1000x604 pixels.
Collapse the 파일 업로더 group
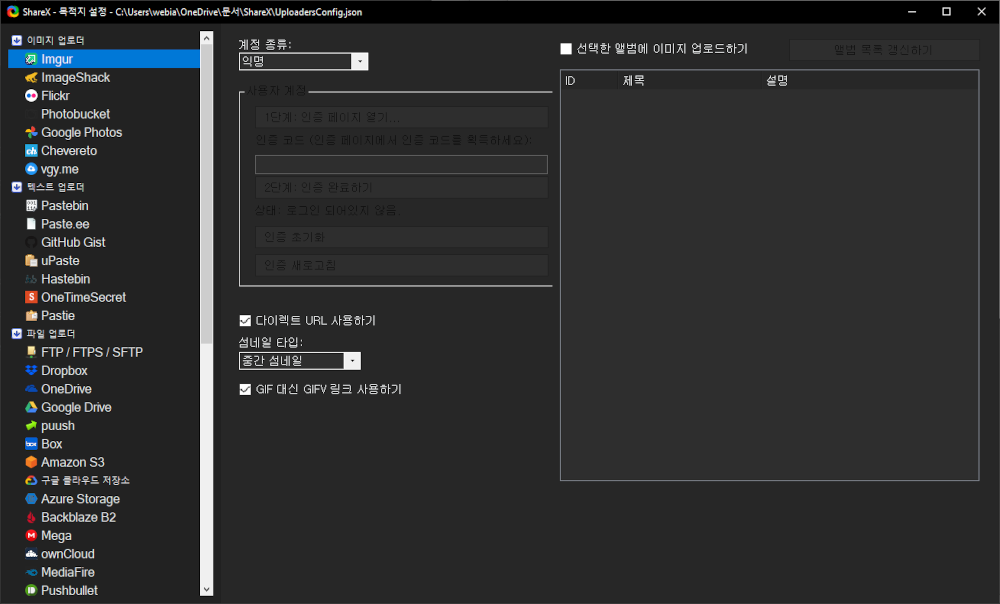pos(17,334)
